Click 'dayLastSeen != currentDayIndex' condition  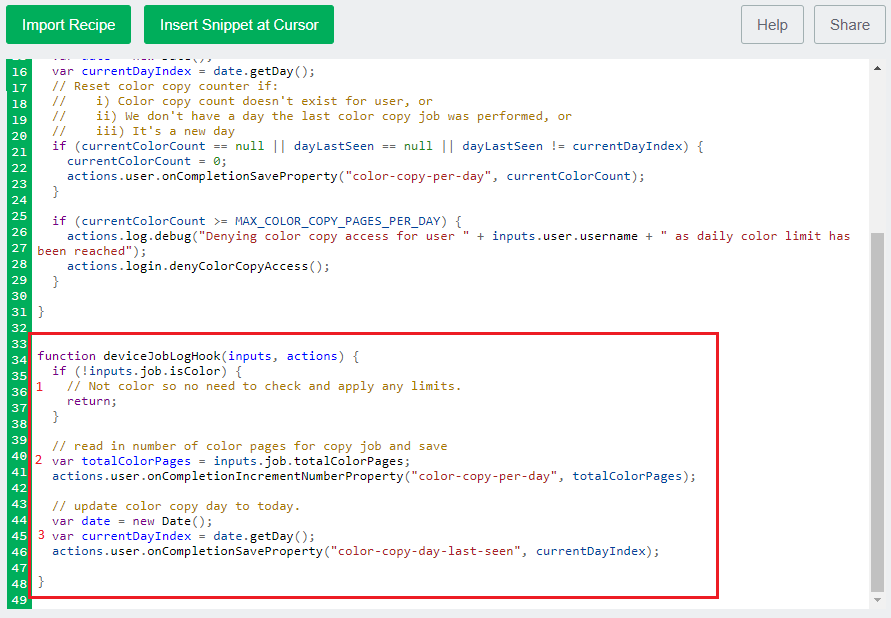point(572,147)
